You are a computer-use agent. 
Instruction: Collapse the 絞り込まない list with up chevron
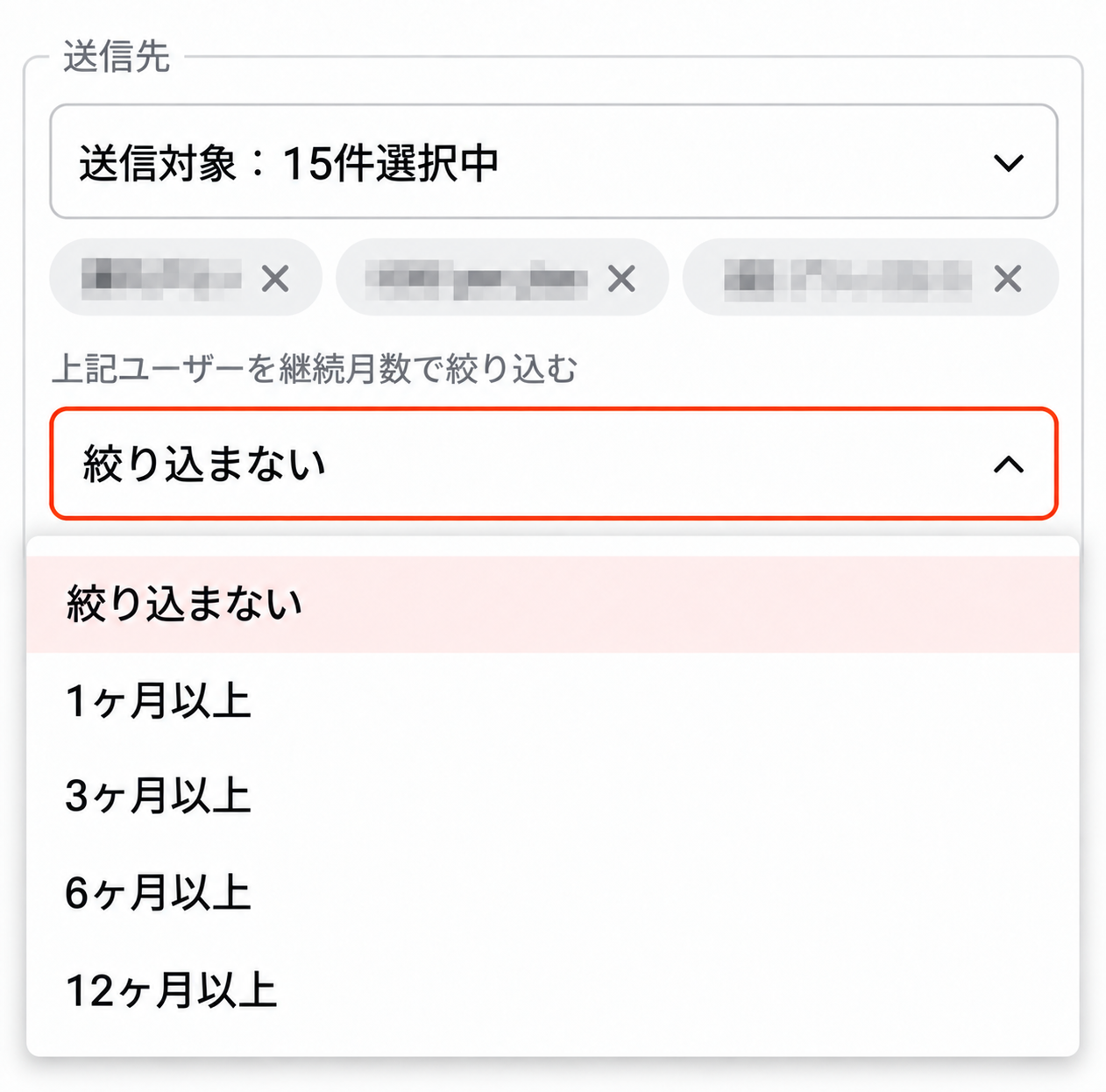1009,464
